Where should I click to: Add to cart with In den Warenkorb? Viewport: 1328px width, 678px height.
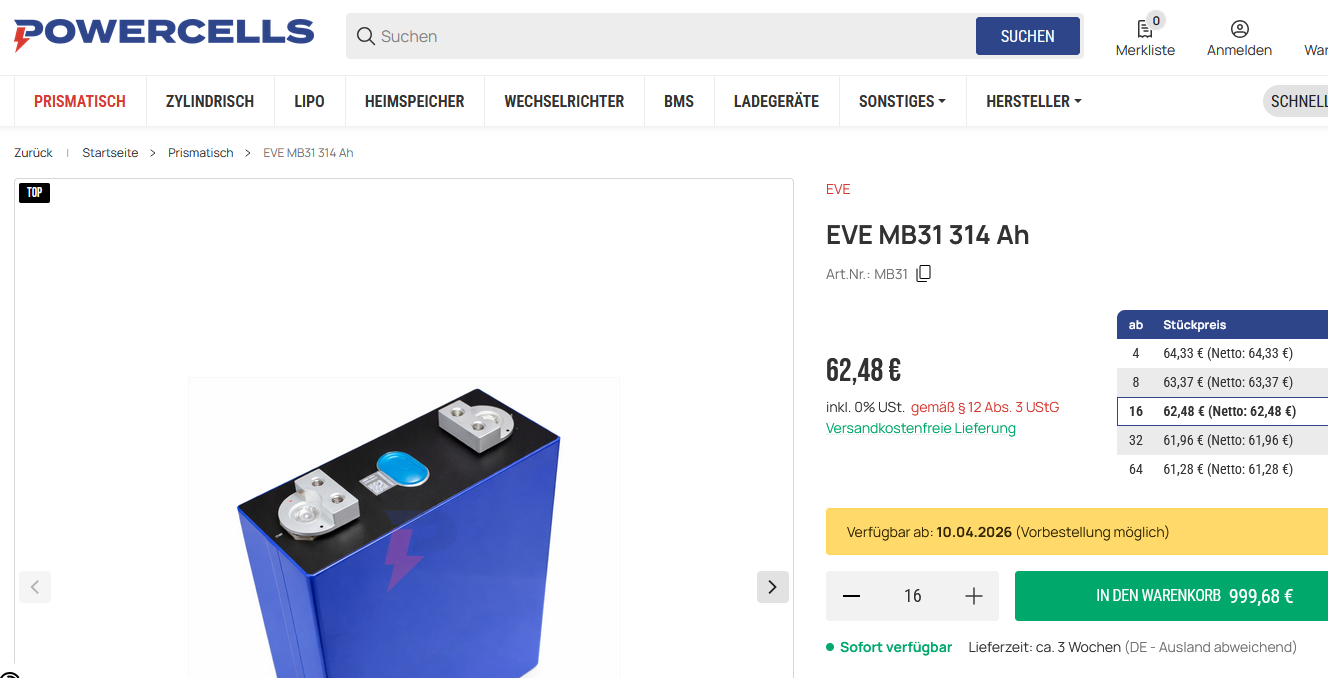tap(1171, 596)
